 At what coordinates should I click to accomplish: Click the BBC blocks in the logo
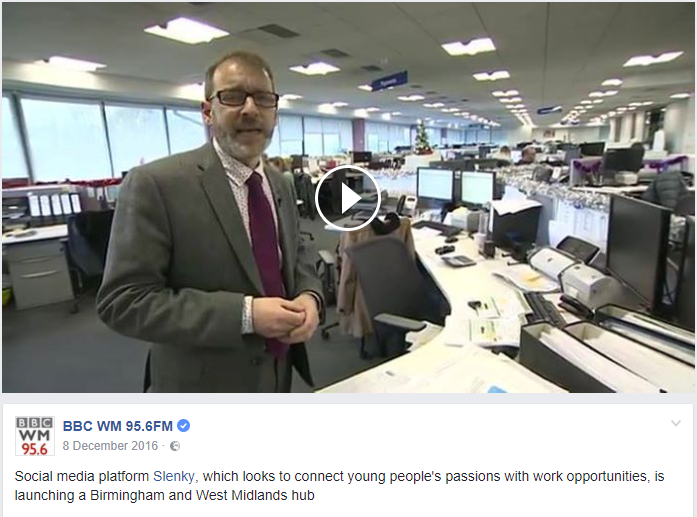point(35,423)
